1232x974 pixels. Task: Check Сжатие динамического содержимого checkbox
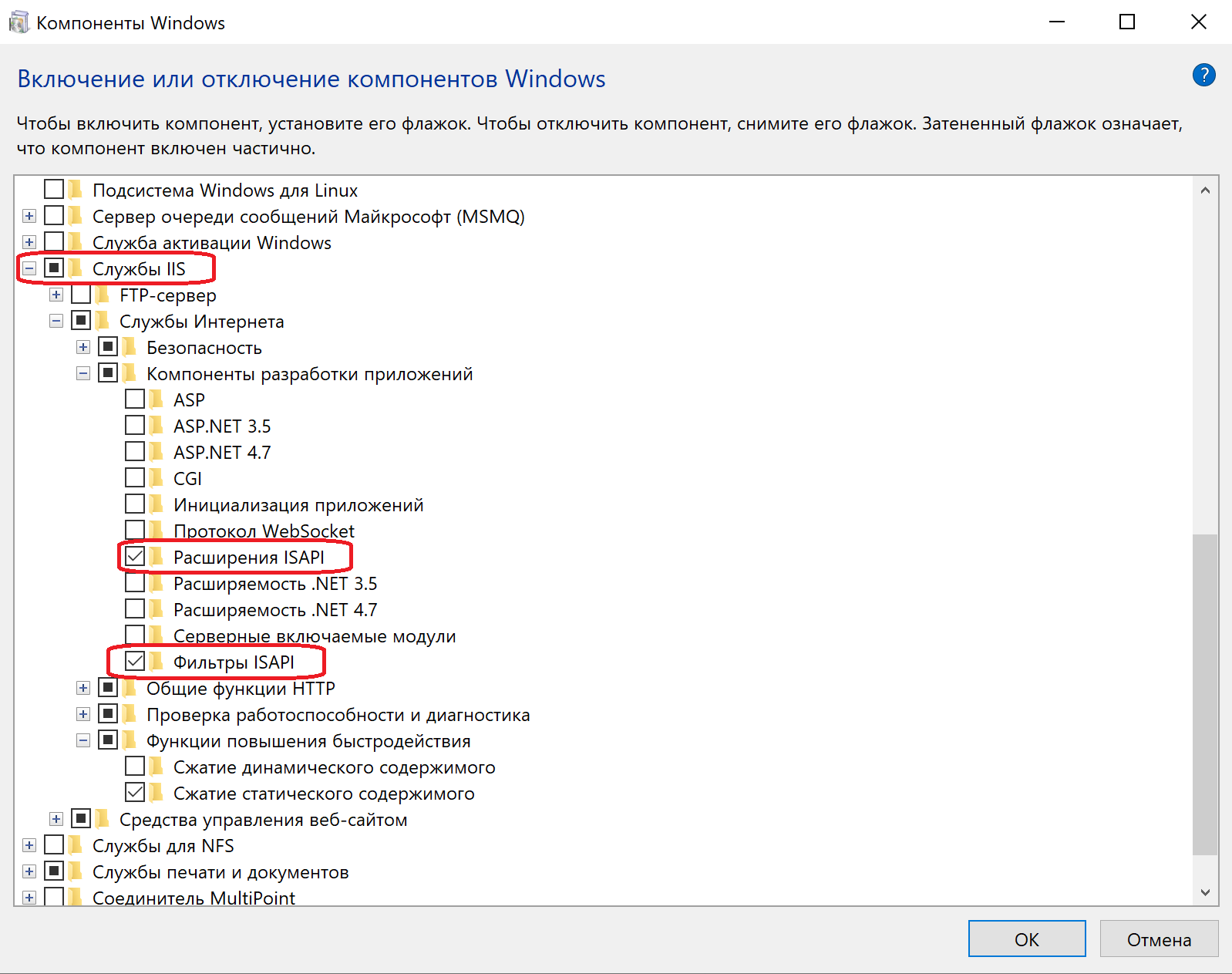pos(135,767)
